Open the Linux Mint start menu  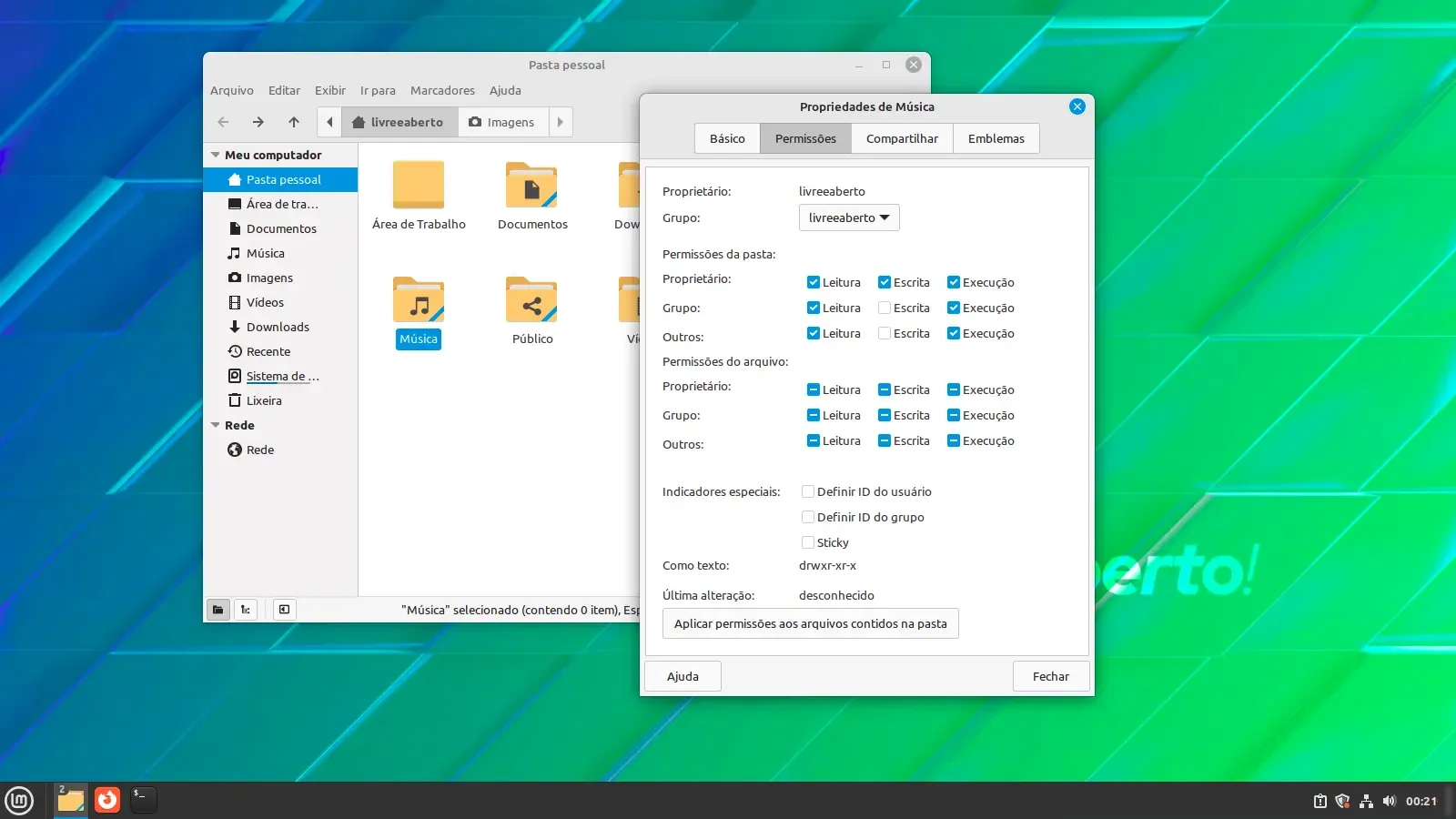tap(19, 801)
